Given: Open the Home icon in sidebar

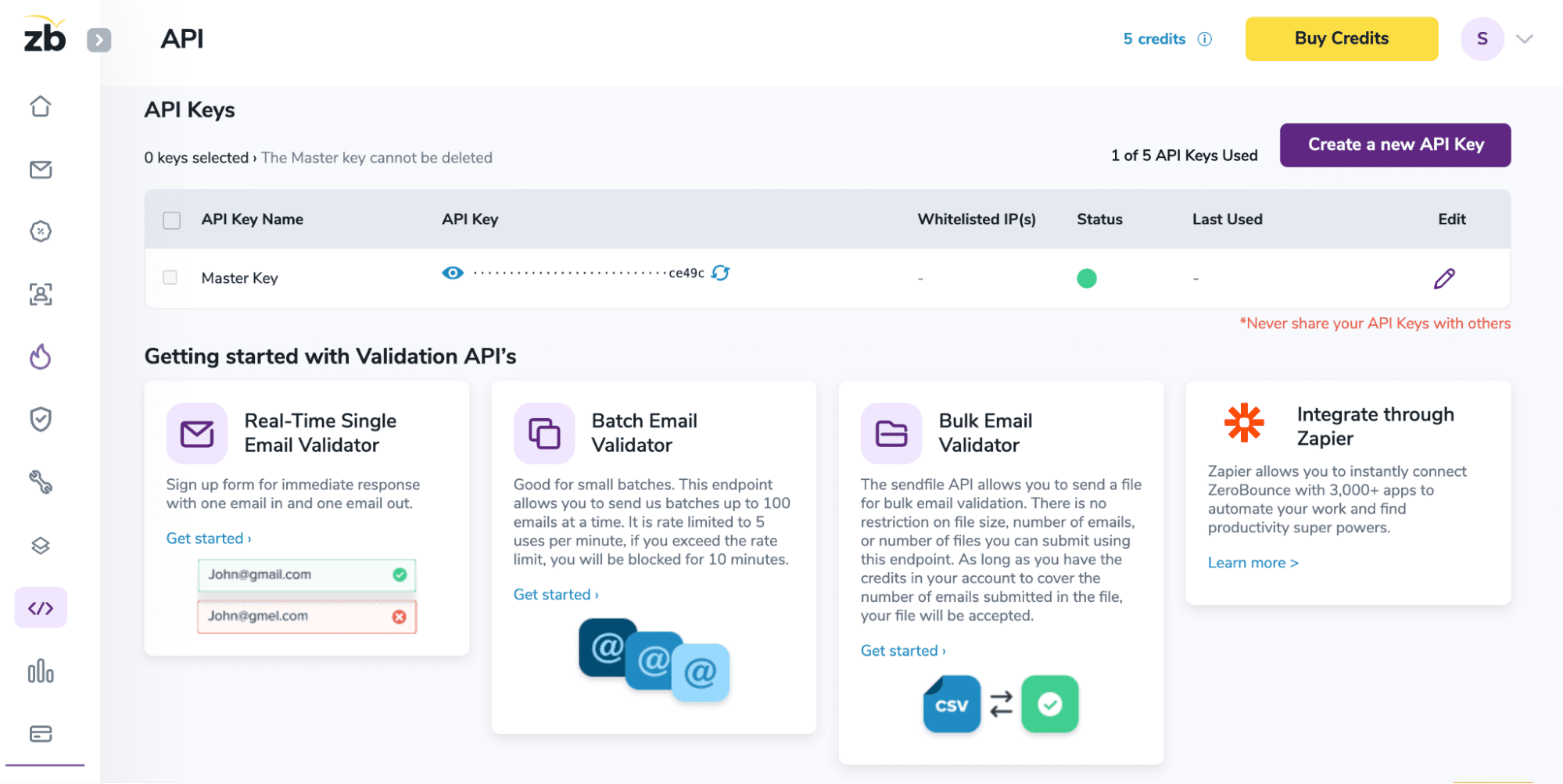Looking at the screenshot, I should (41, 106).
